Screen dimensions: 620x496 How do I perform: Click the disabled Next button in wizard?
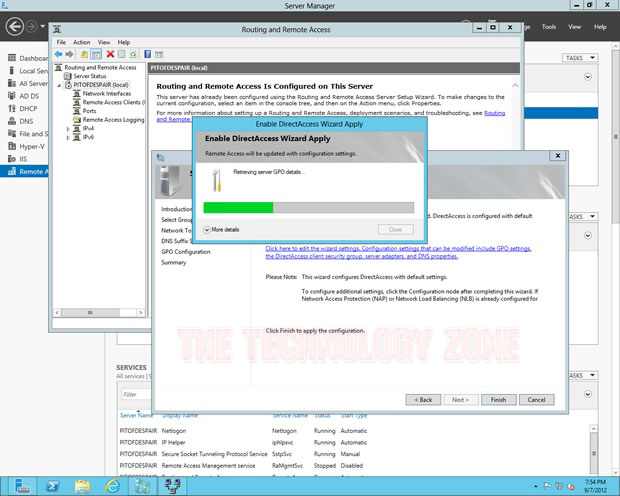click(461, 399)
